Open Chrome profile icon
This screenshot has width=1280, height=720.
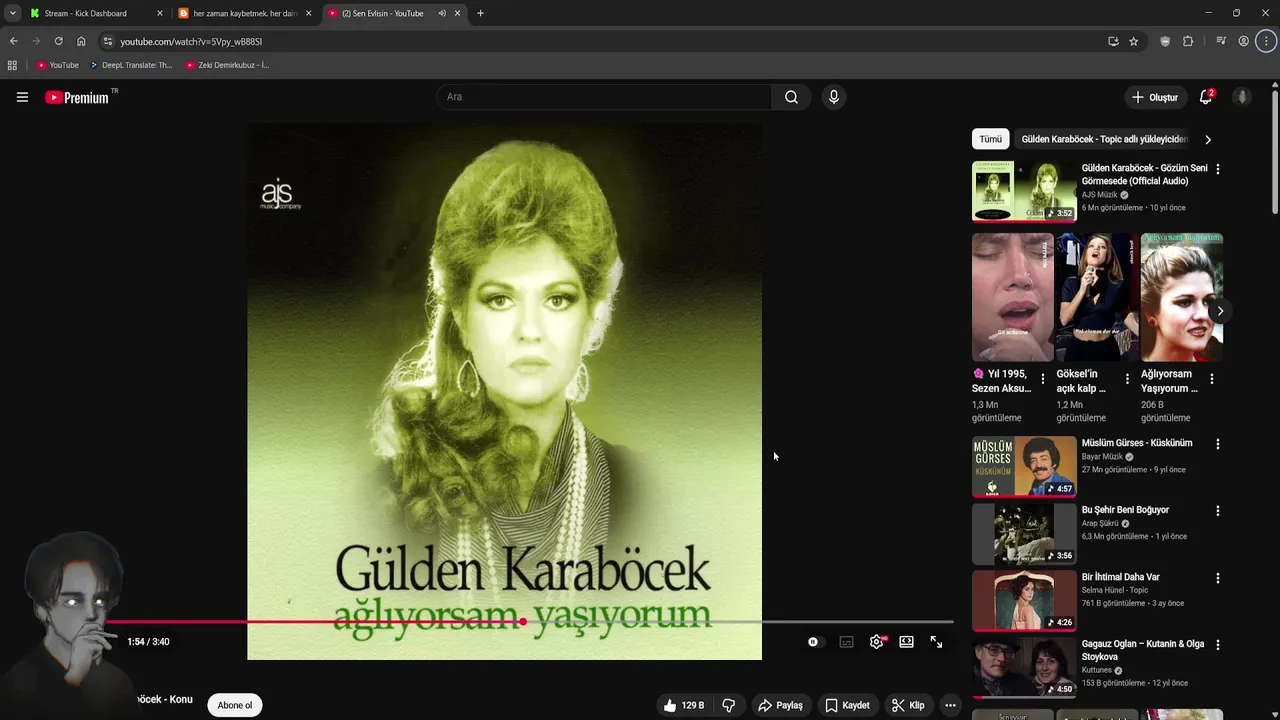[x=1243, y=41]
